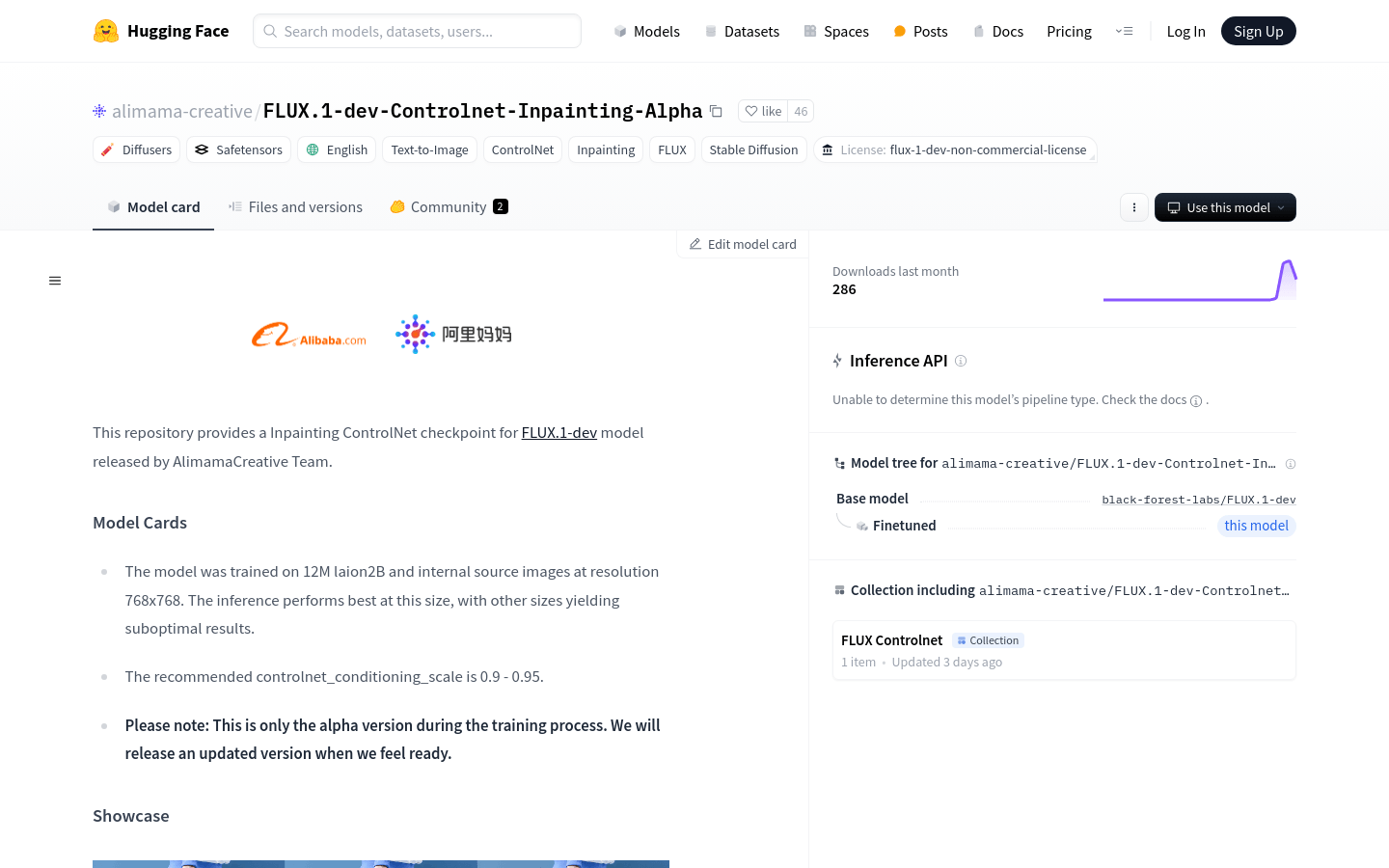Image resolution: width=1389 pixels, height=868 pixels.
Task: Go to Models in top navigation
Action: pyautogui.click(x=647, y=31)
